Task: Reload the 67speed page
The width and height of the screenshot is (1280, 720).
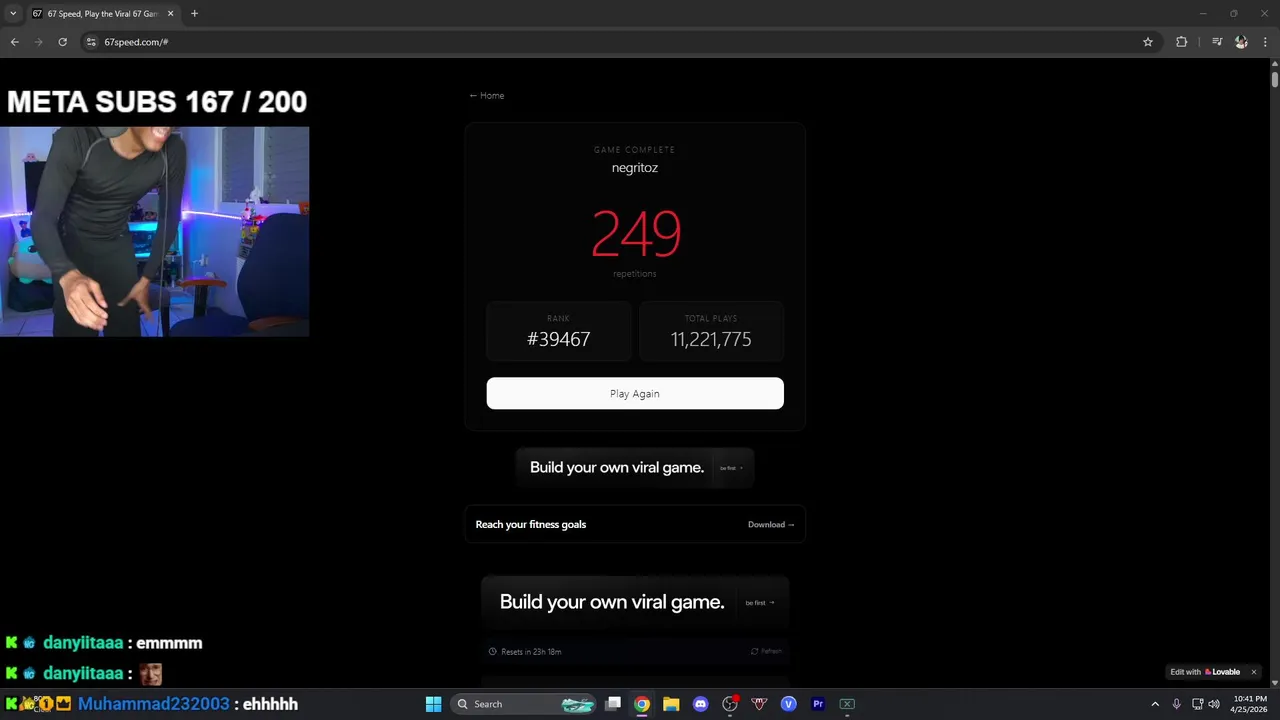Action: [x=62, y=42]
